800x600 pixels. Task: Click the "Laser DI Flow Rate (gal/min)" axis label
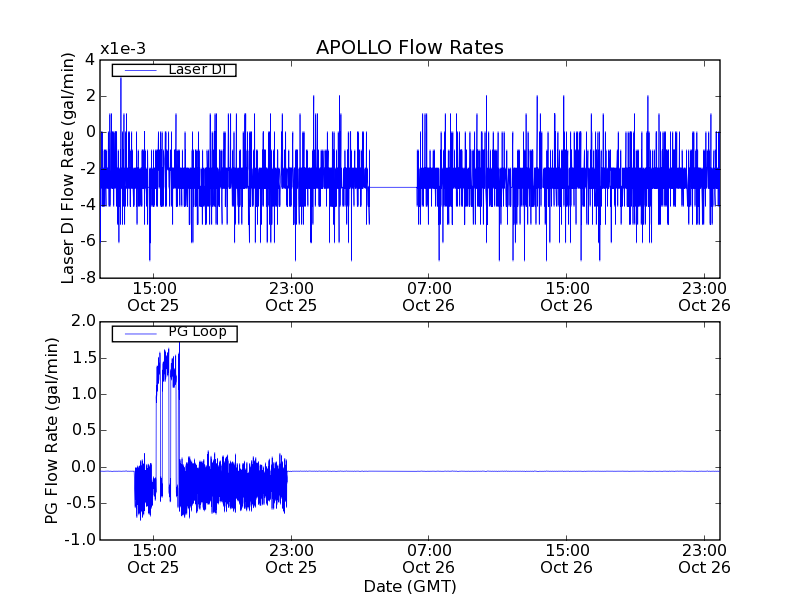click(68, 168)
